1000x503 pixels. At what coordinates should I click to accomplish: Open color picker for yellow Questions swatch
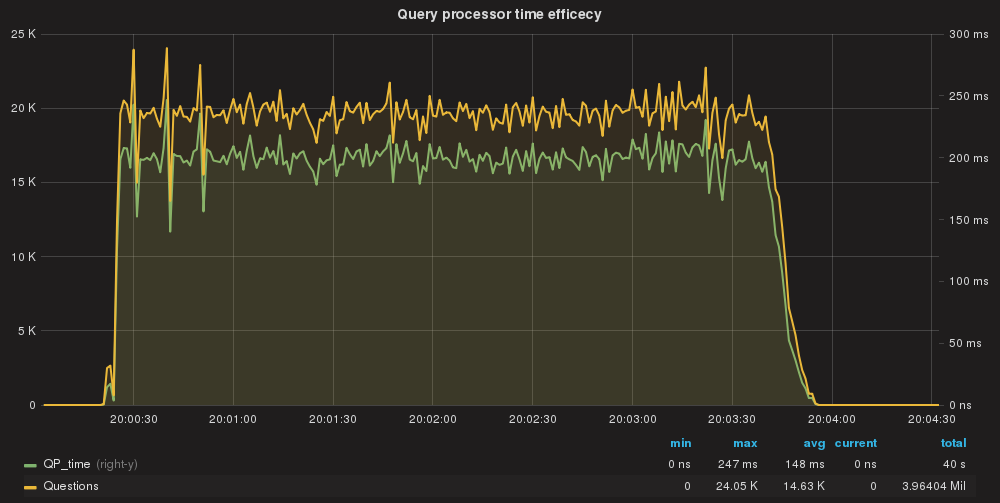tap(30, 487)
